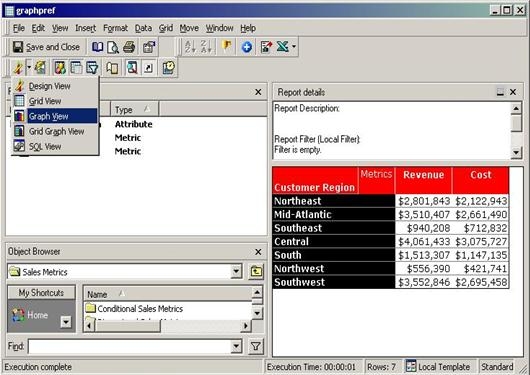Toggle the grid panel icon in second toolbar

coord(76,68)
